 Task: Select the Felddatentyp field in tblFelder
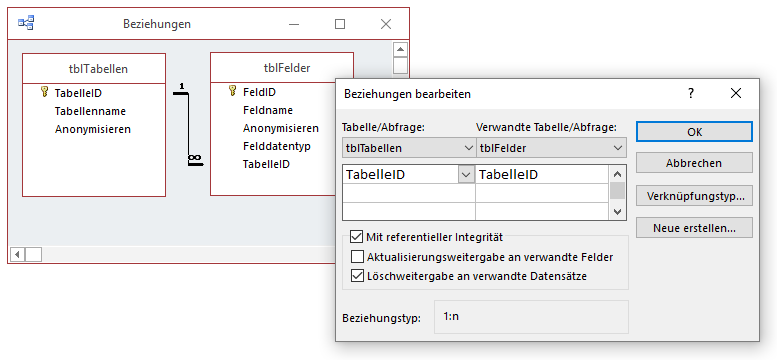[x=277, y=146]
